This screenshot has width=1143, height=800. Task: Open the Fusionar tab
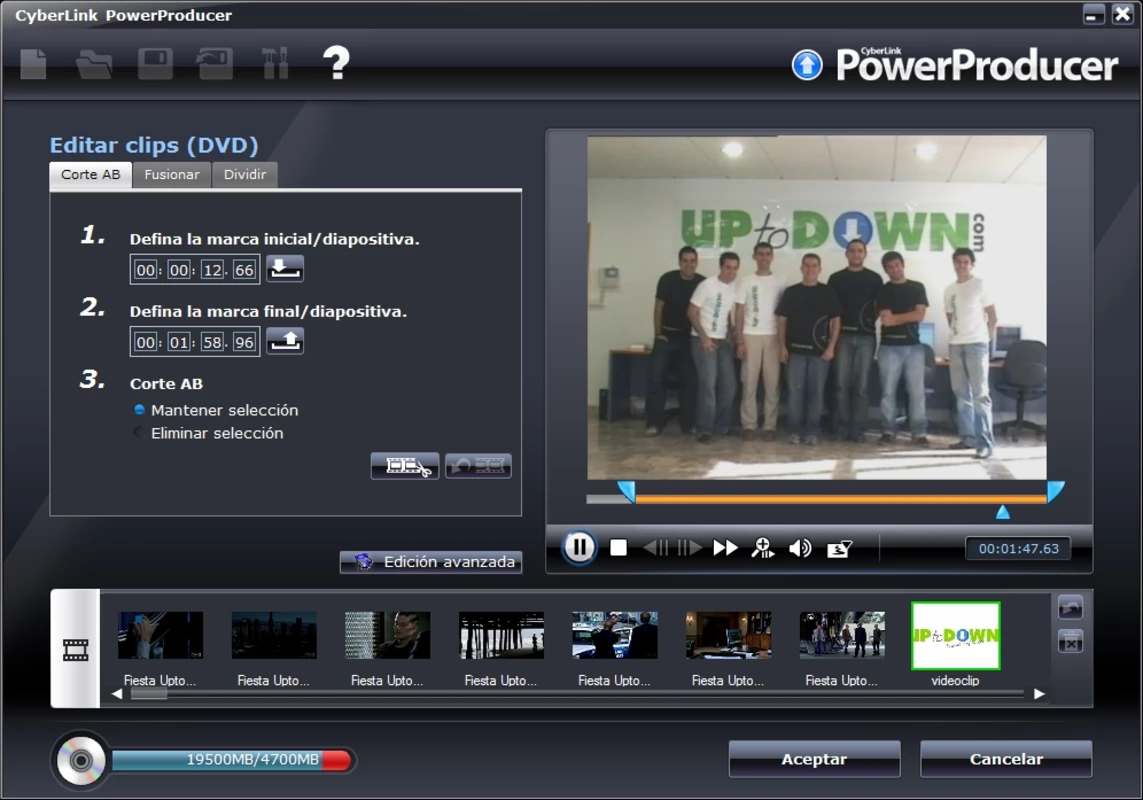pos(171,174)
